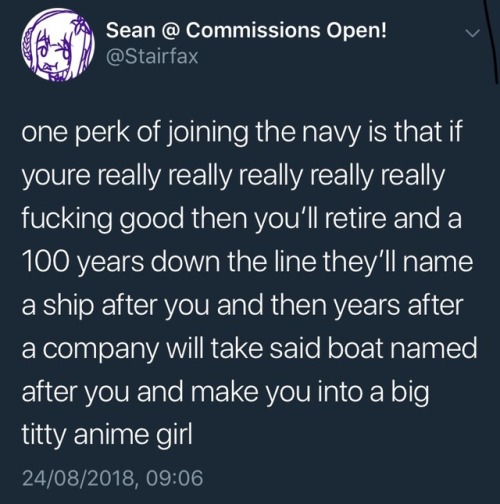Click the word 'company' in the tweet
The image size is (500, 504).
pos(102,350)
